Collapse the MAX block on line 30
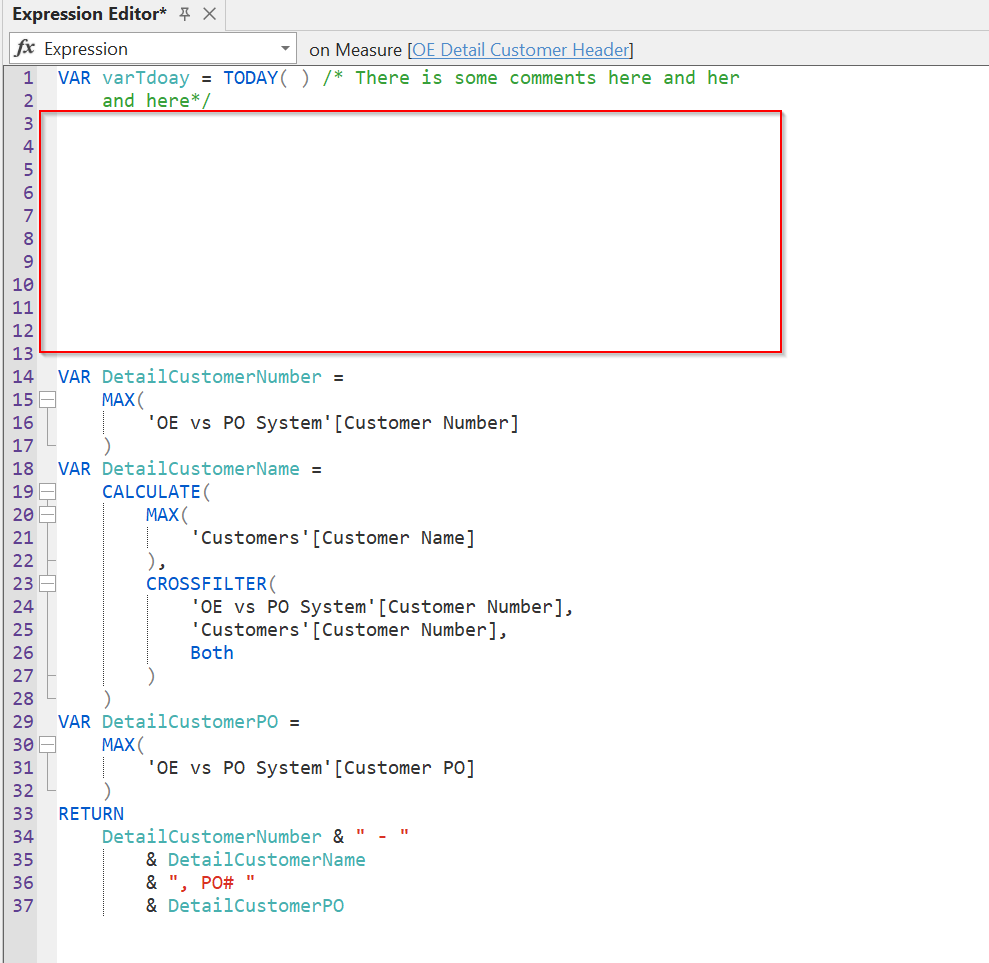The height and width of the screenshot is (963, 989). point(47,744)
